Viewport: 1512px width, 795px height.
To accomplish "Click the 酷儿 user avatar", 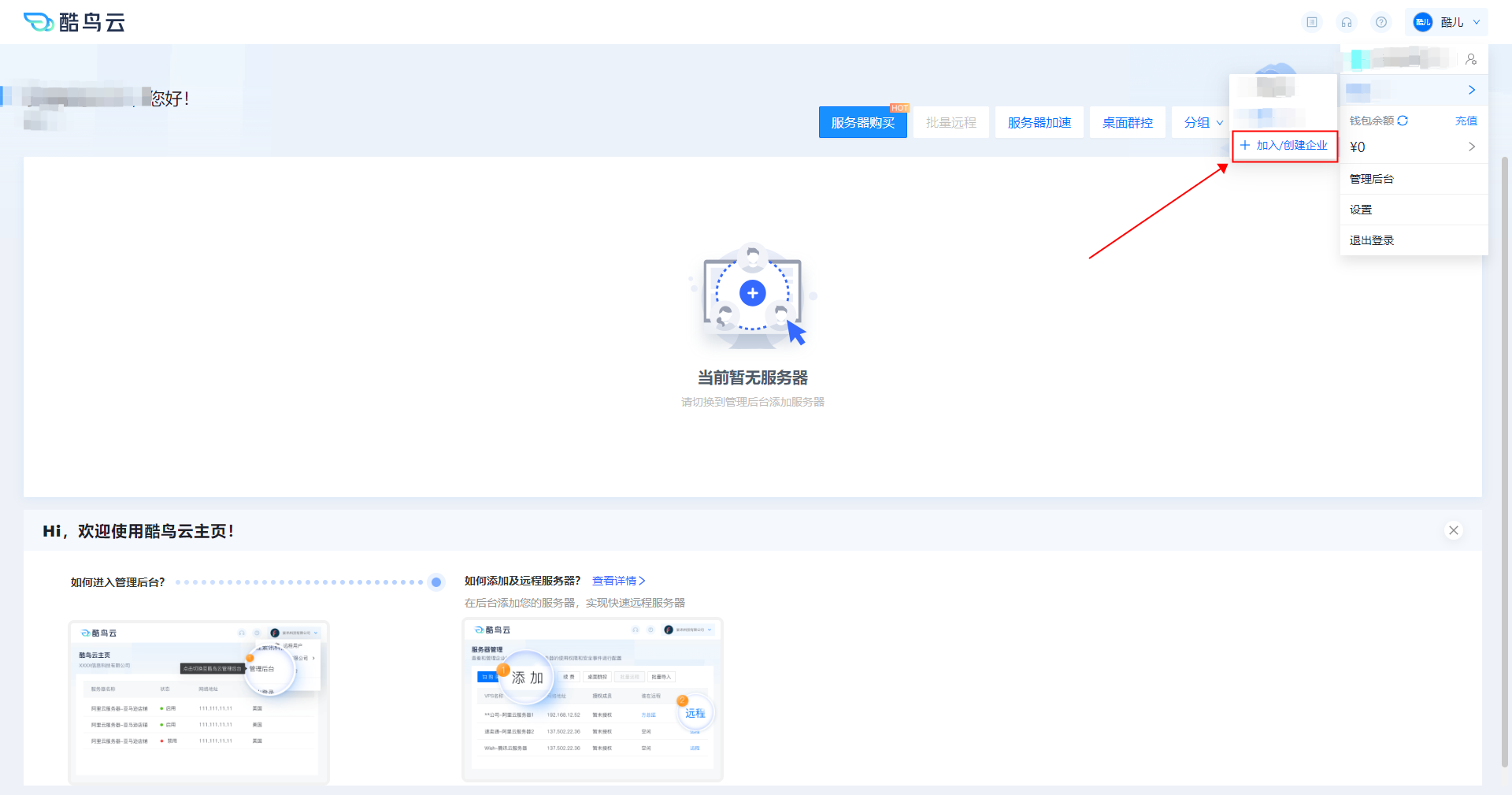I will 1423,22.
